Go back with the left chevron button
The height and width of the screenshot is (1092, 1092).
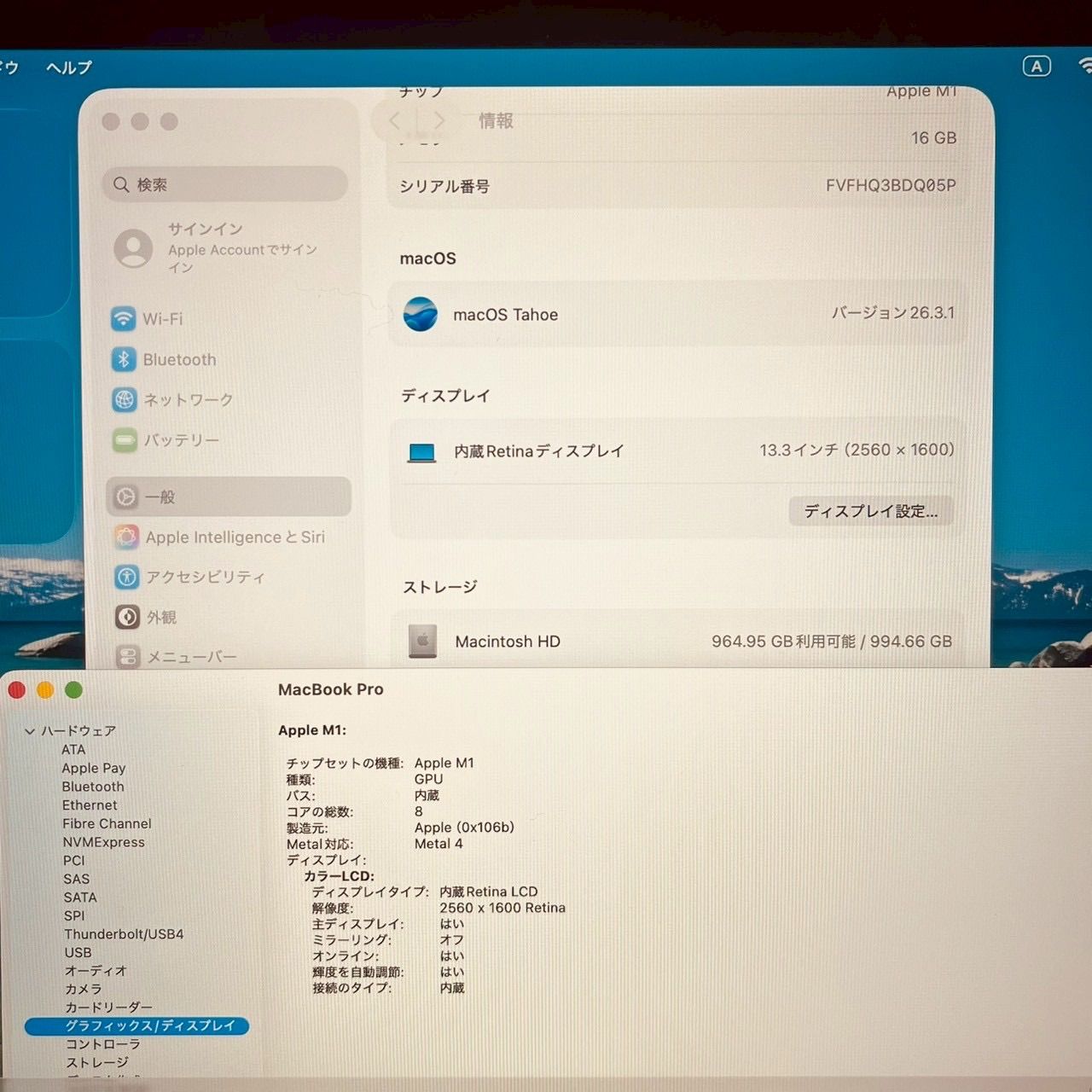pyautogui.click(x=395, y=120)
